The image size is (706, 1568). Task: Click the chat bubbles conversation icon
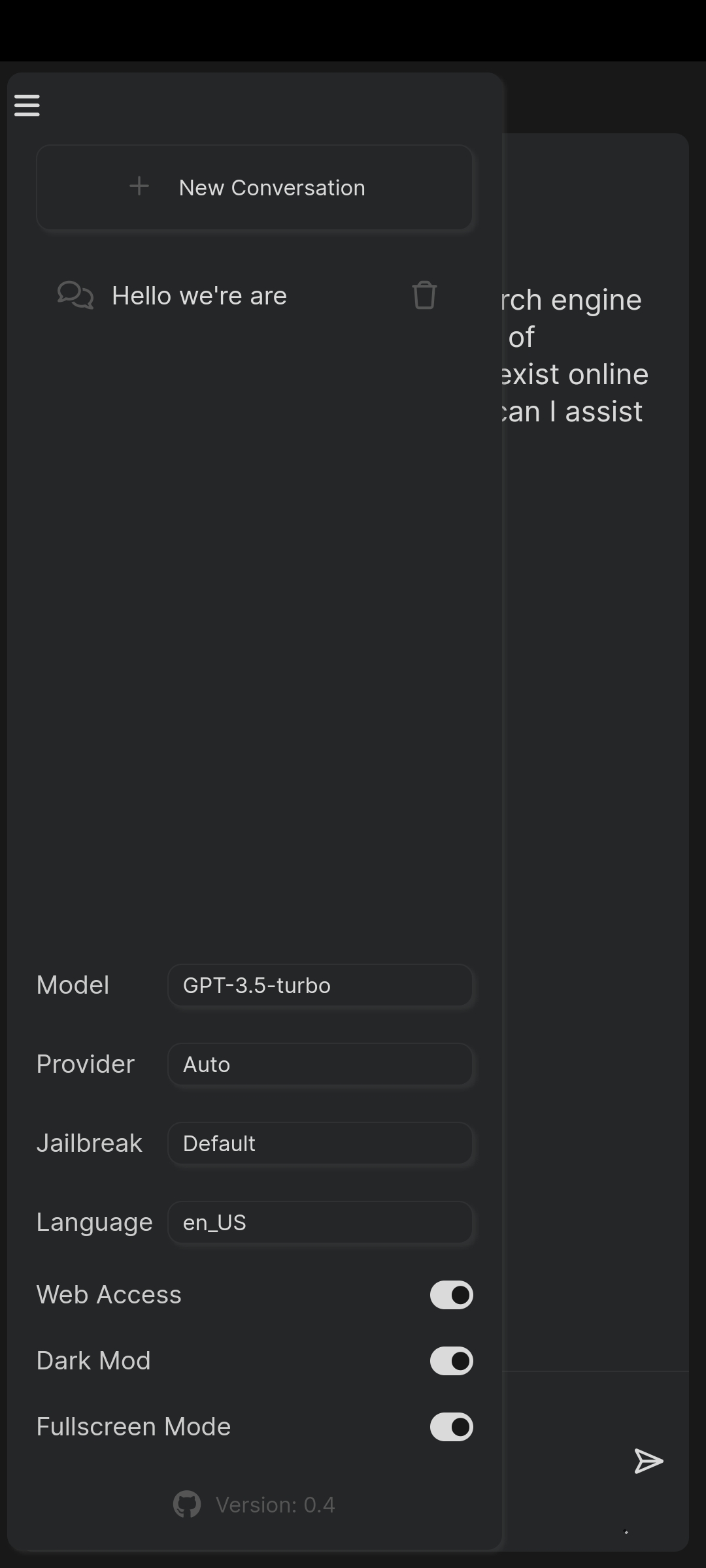tap(75, 295)
